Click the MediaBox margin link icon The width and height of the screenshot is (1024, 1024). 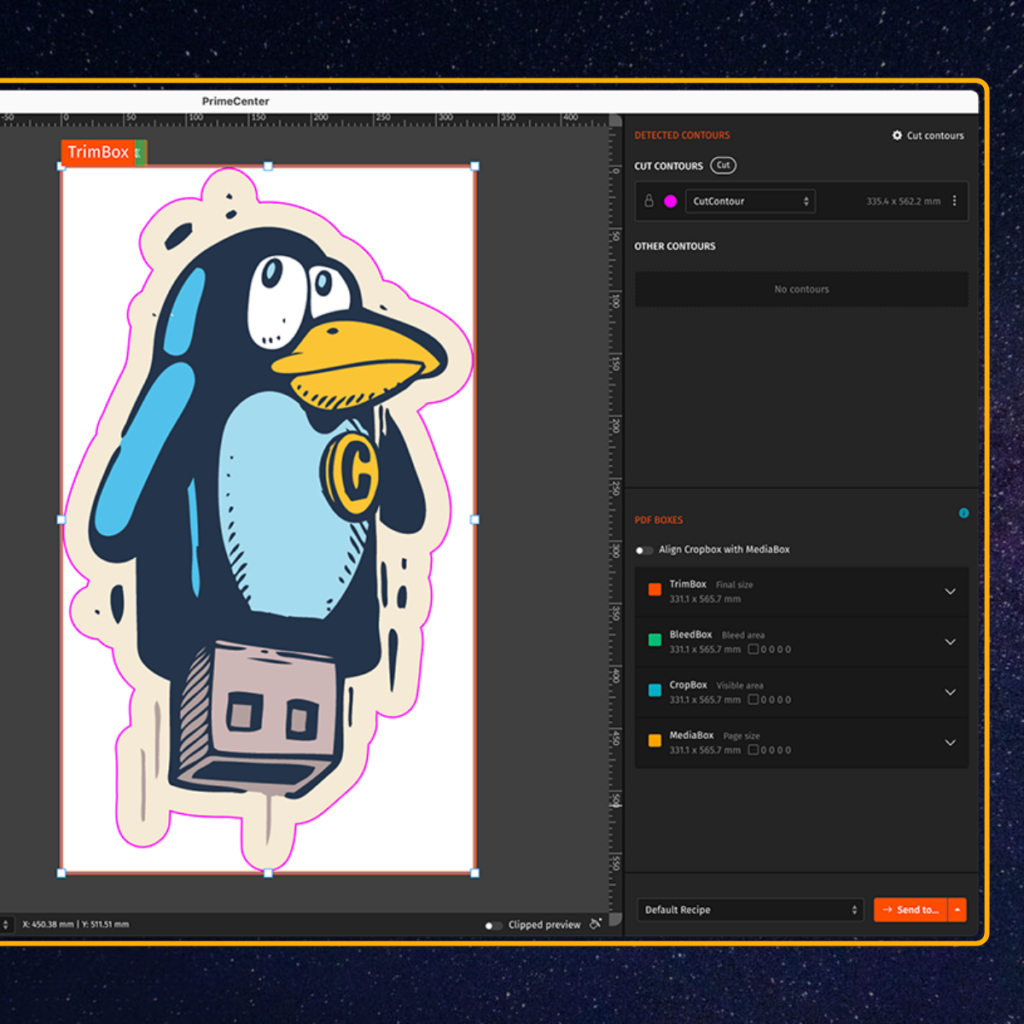(x=753, y=750)
